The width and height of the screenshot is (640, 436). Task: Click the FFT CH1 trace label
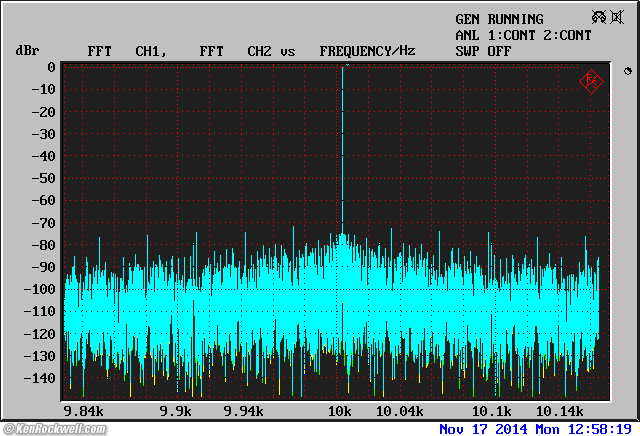pos(125,50)
